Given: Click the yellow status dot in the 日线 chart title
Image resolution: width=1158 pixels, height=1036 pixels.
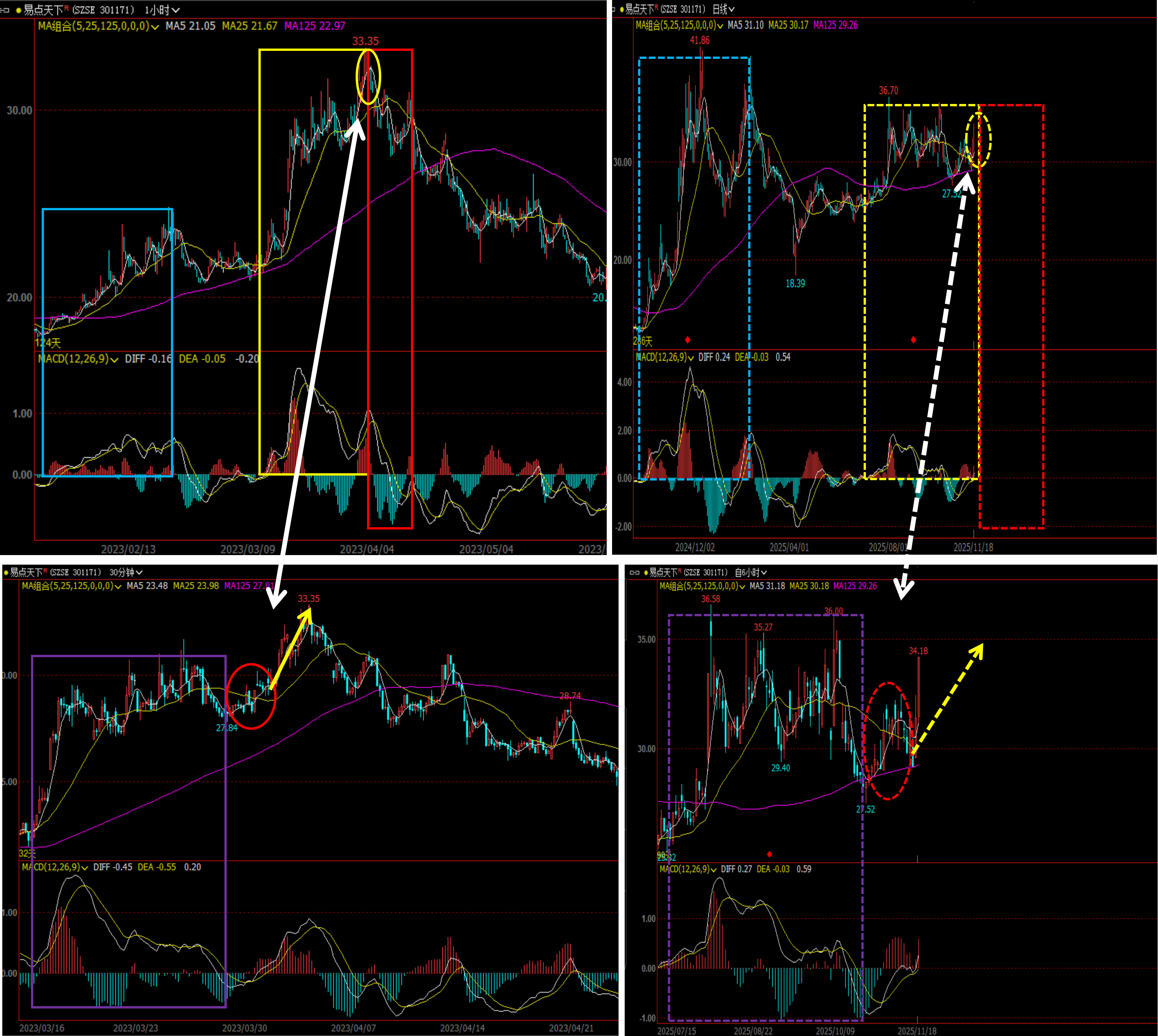Looking at the screenshot, I should [622, 10].
